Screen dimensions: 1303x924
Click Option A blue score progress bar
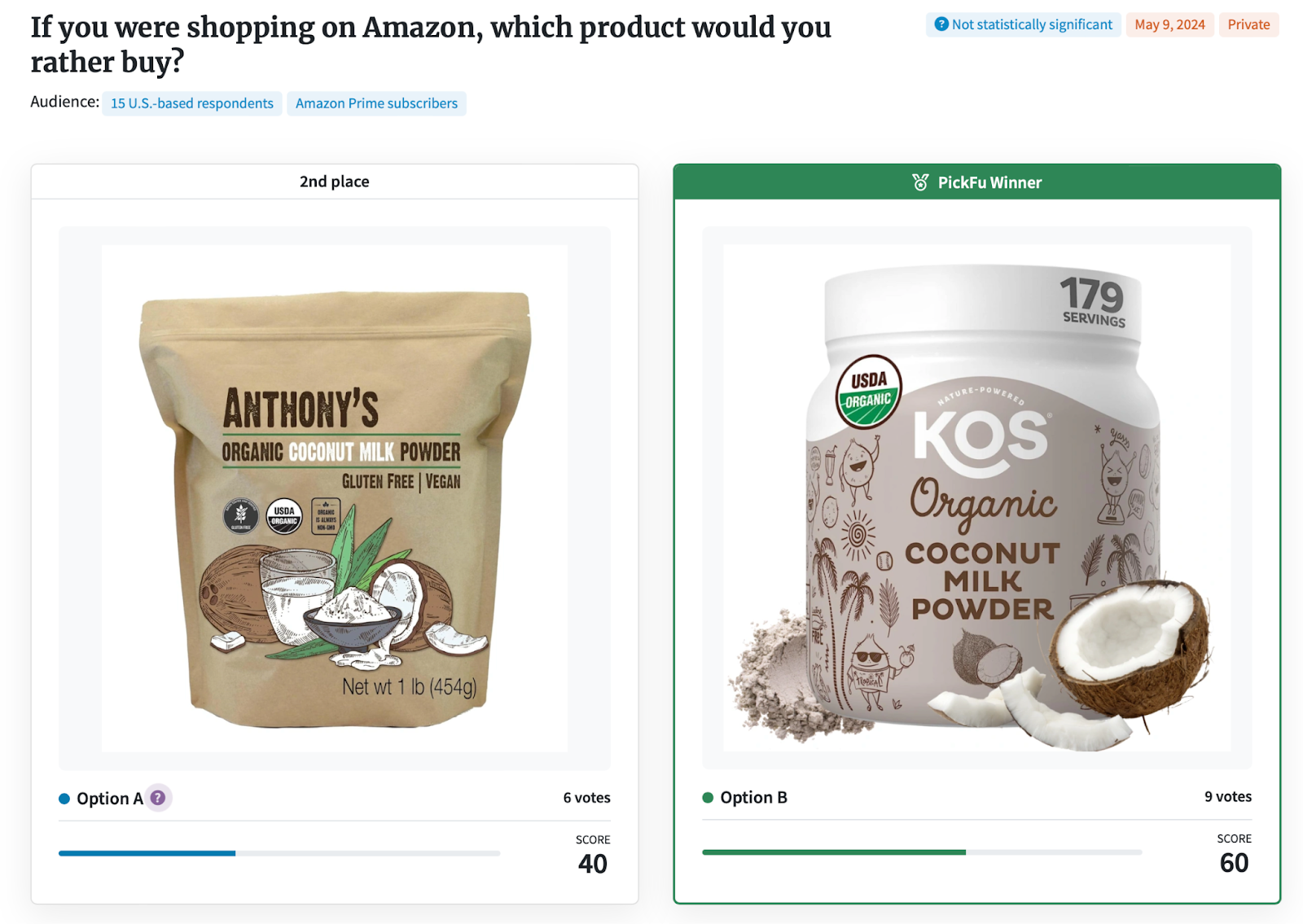pyautogui.click(x=279, y=853)
